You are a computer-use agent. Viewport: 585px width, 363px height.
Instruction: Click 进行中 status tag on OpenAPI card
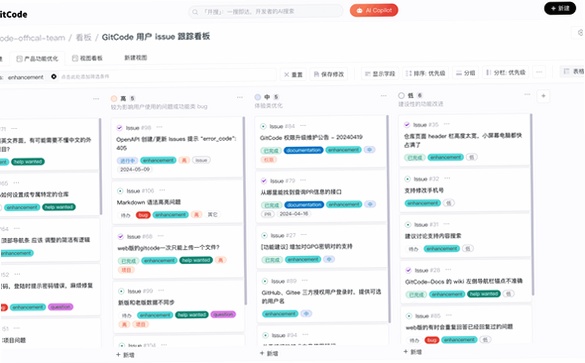(x=127, y=161)
